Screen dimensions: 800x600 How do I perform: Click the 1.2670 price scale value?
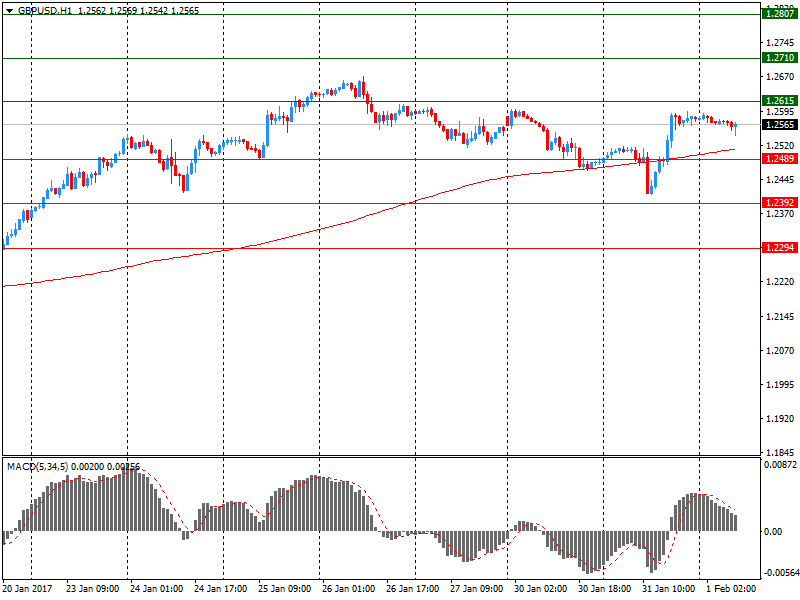(x=780, y=77)
